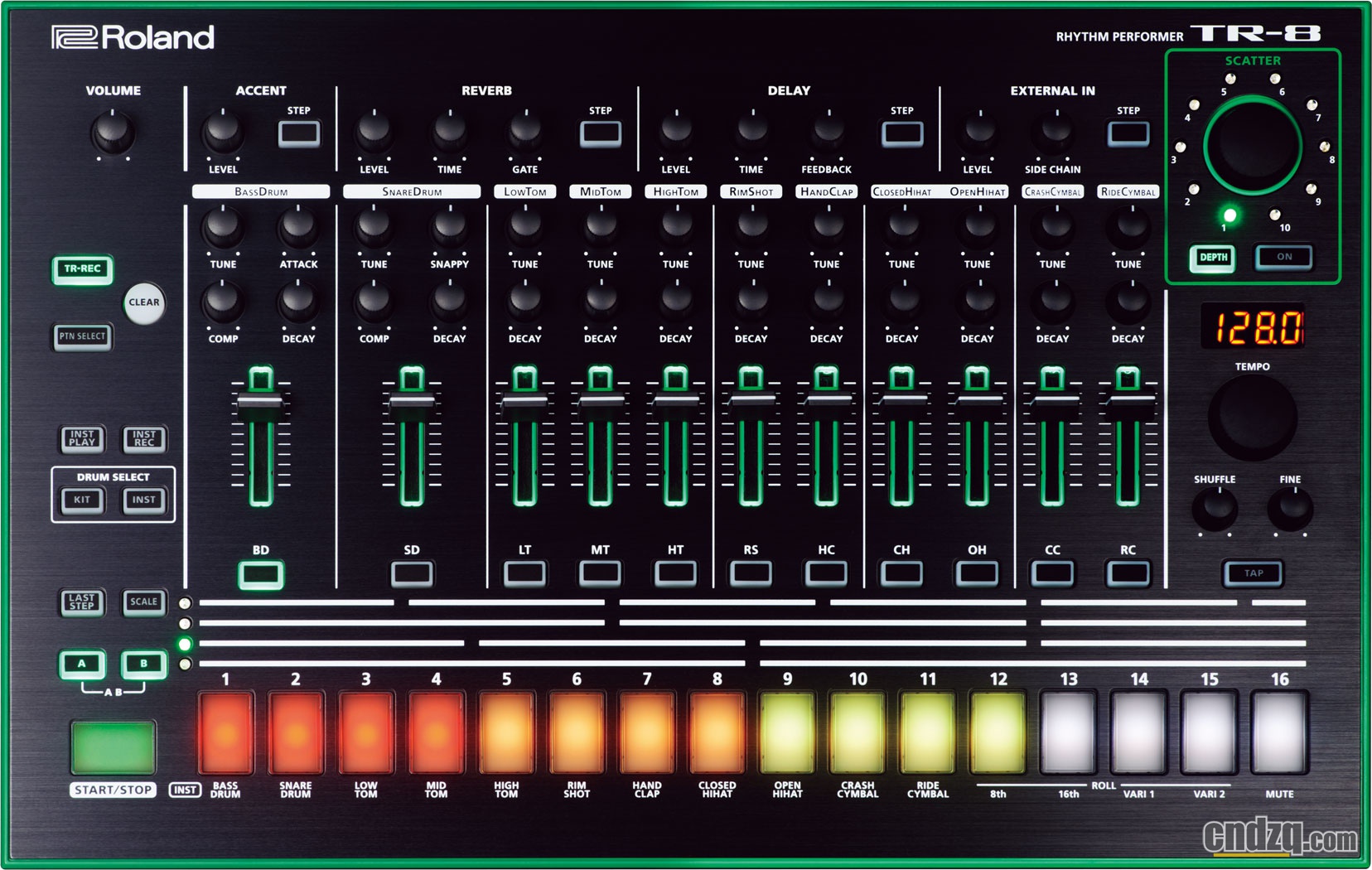
Task: Click the round CLEAR button
Action: click(144, 302)
